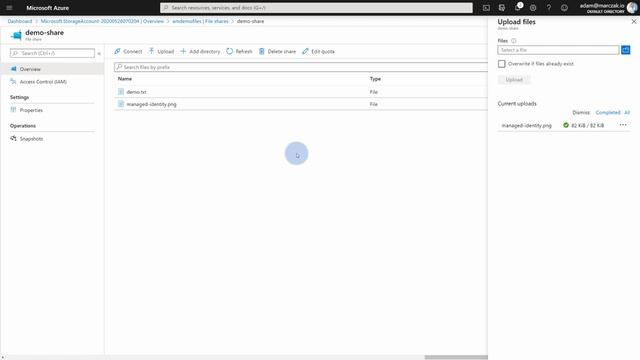Click the demo.txt file icon
The image size is (640, 360).
[121, 92]
